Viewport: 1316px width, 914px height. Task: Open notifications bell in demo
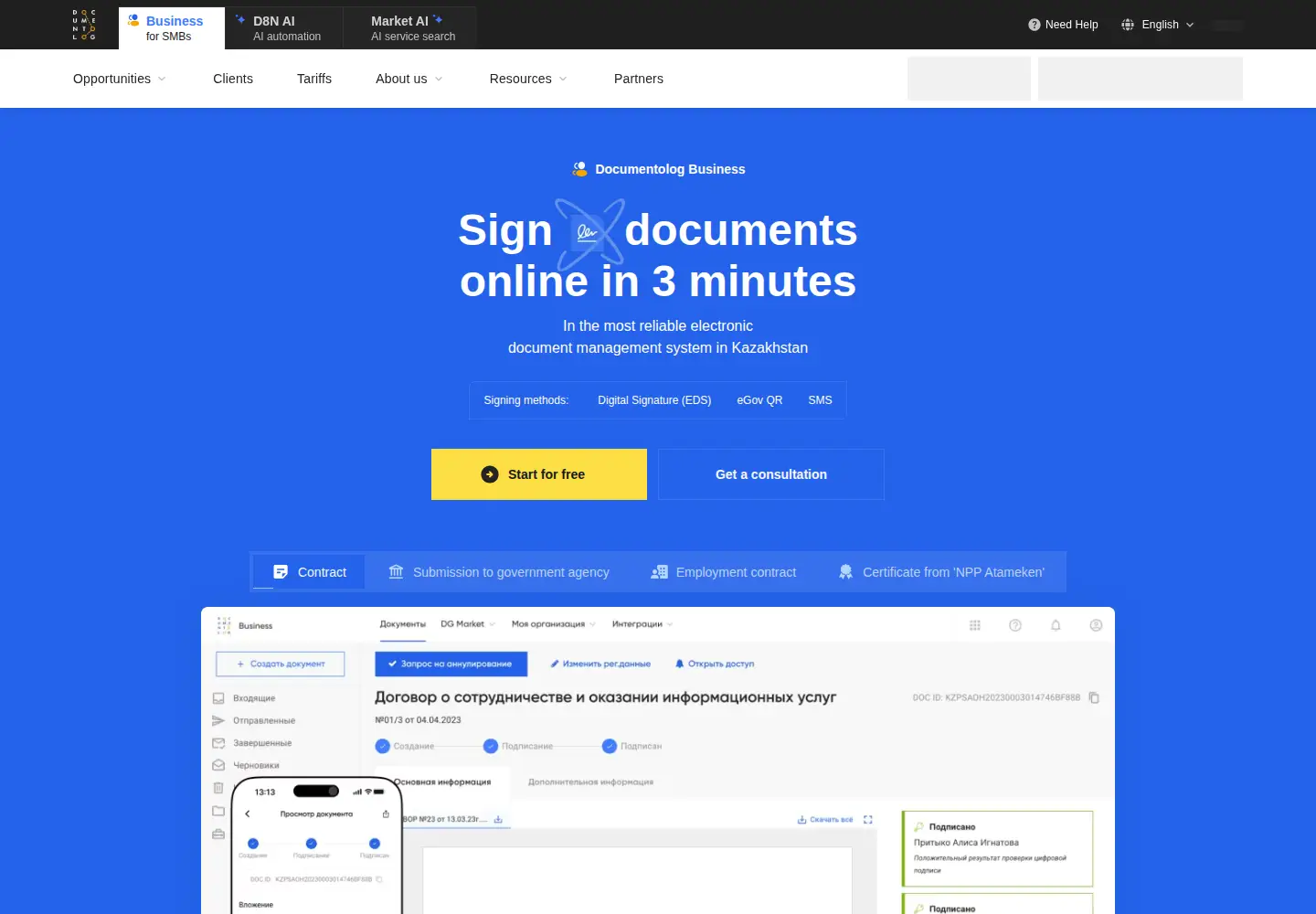1056,625
